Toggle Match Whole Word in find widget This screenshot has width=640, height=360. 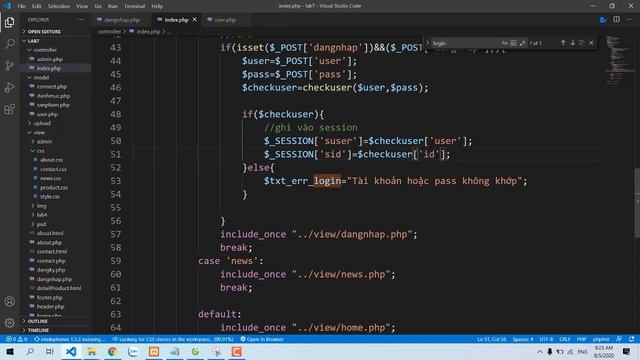click(x=513, y=43)
